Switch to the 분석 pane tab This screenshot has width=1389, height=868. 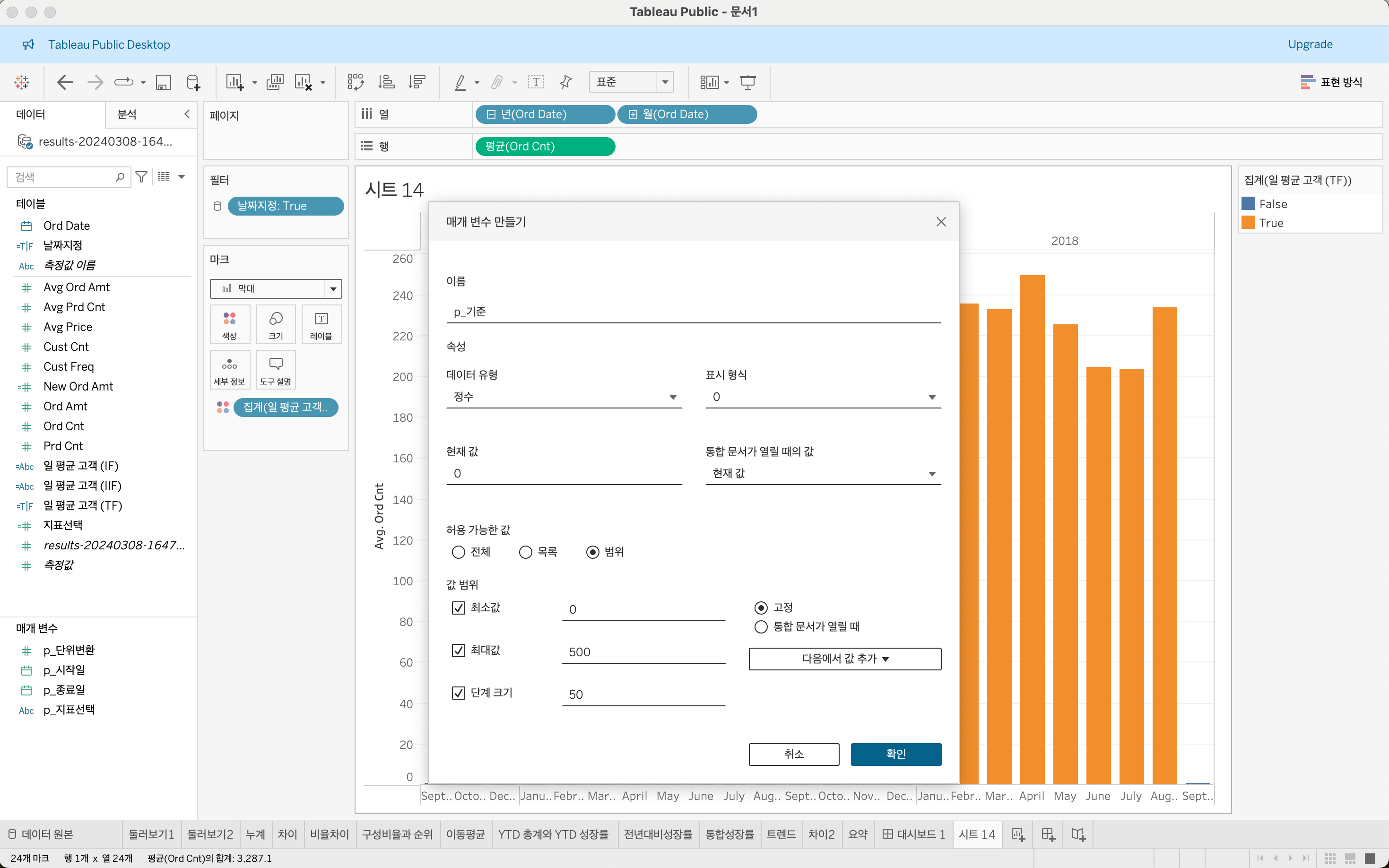click(127, 114)
